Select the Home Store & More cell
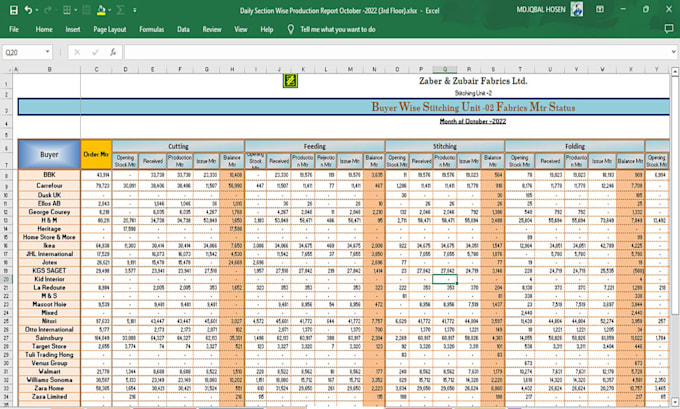 (x=49, y=237)
